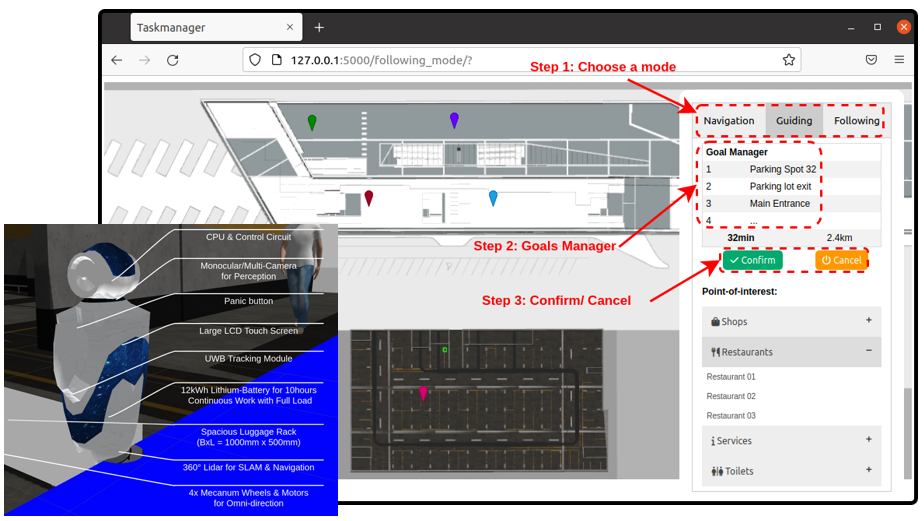
Task: Click the Shops bag icon
Action: (x=715, y=322)
